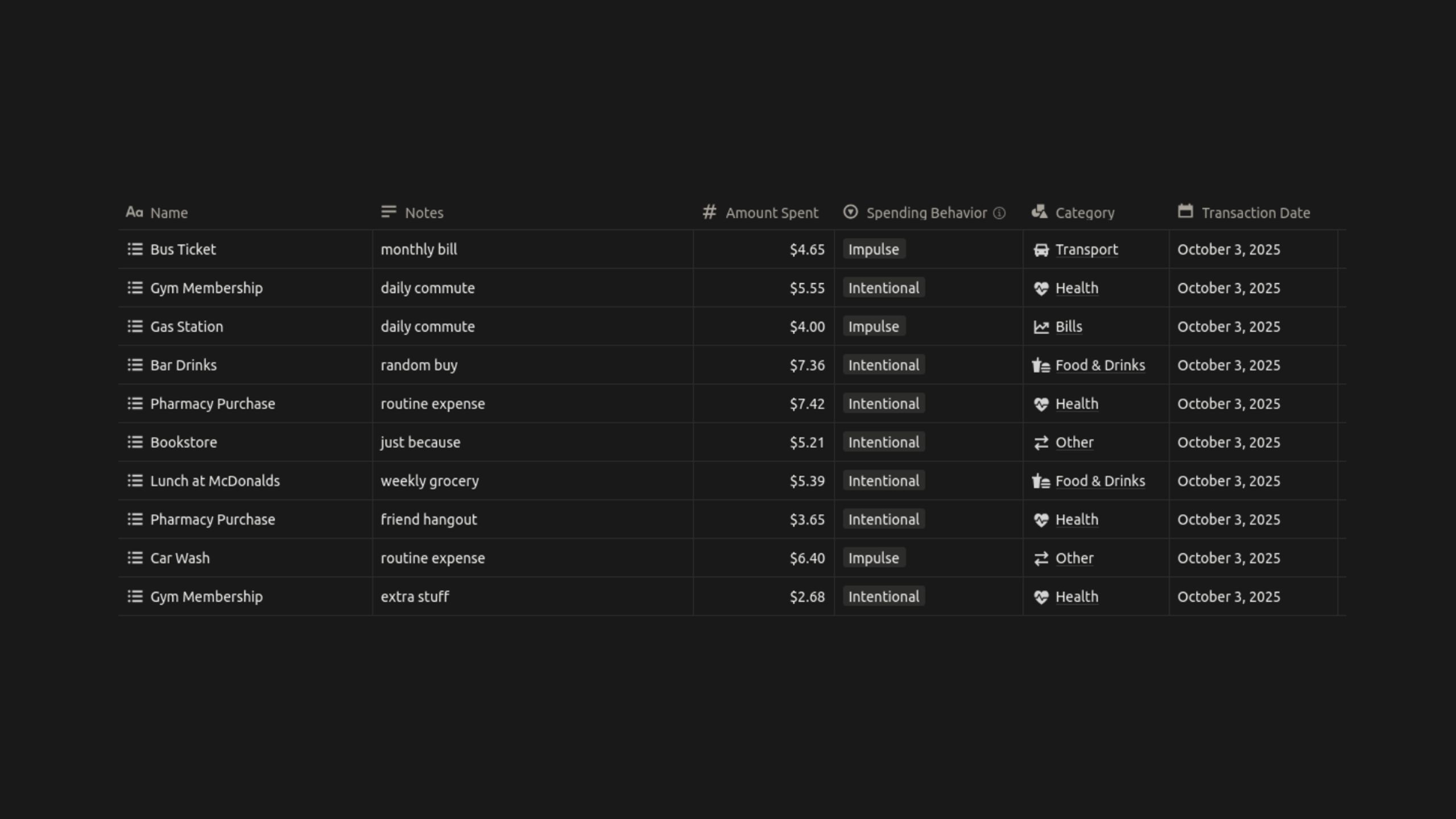
Task: Open the Impulse tag for Bus Ticket
Action: click(x=874, y=249)
